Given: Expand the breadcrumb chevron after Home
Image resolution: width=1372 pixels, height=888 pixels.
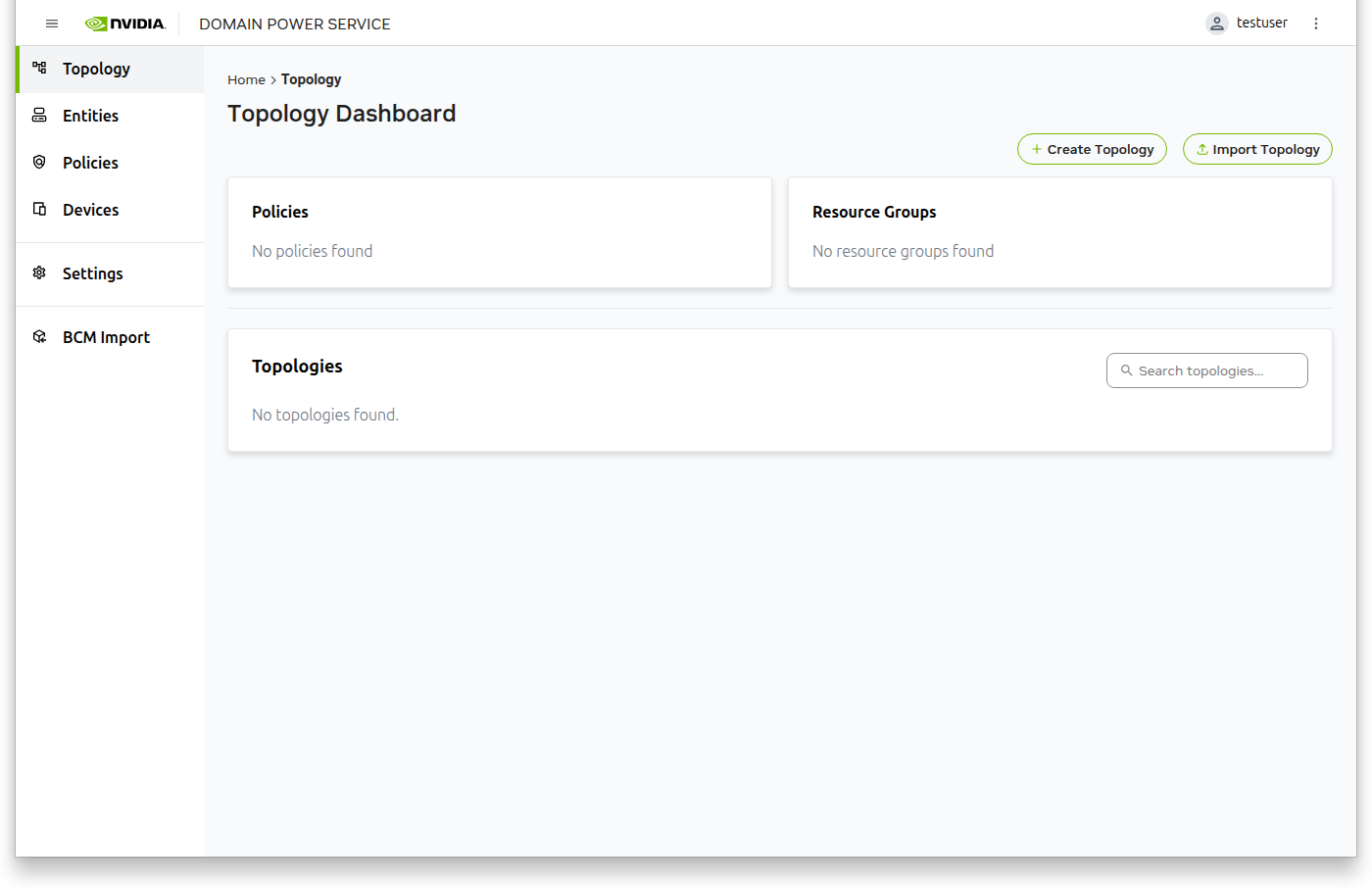Looking at the screenshot, I should [272, 79].
